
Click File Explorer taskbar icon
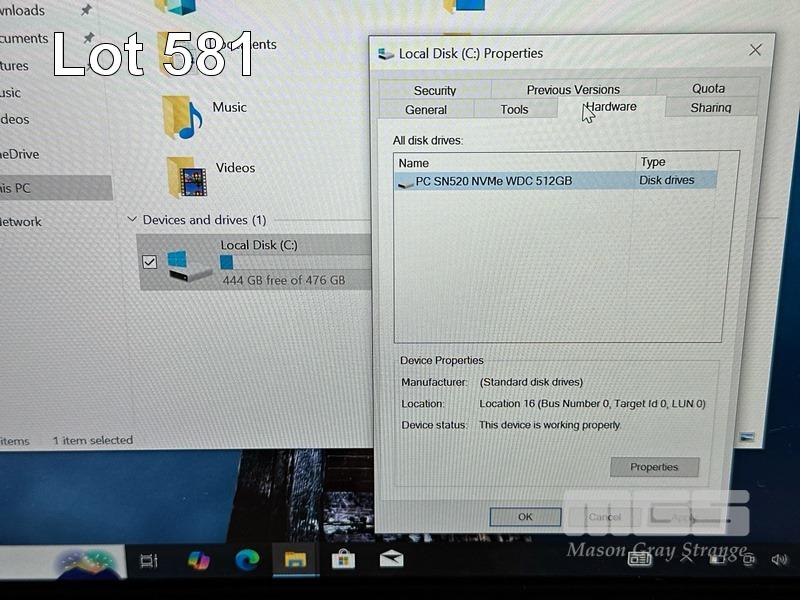click(x=295, y=560)
